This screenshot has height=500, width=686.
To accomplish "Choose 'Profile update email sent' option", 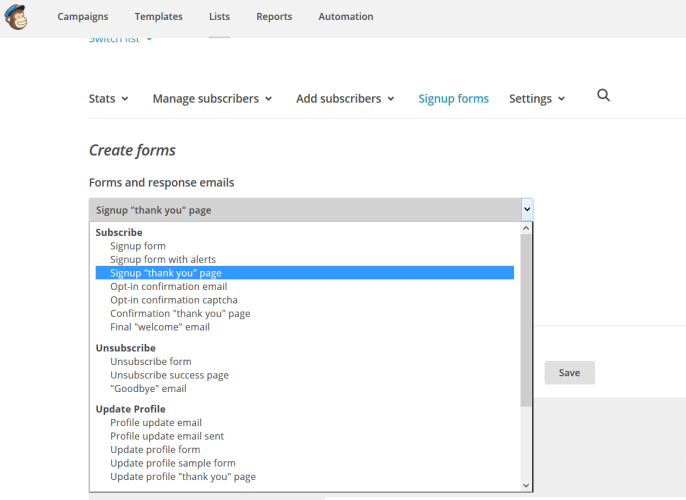I will tap(167, 436).
